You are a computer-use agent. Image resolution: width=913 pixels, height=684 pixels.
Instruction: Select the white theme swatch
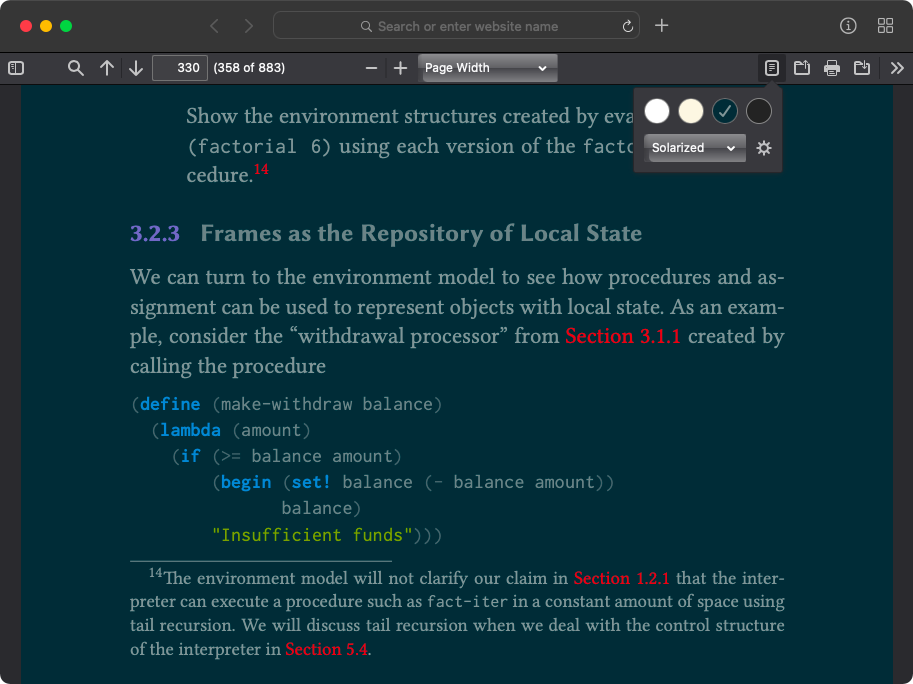click(657, 111)
